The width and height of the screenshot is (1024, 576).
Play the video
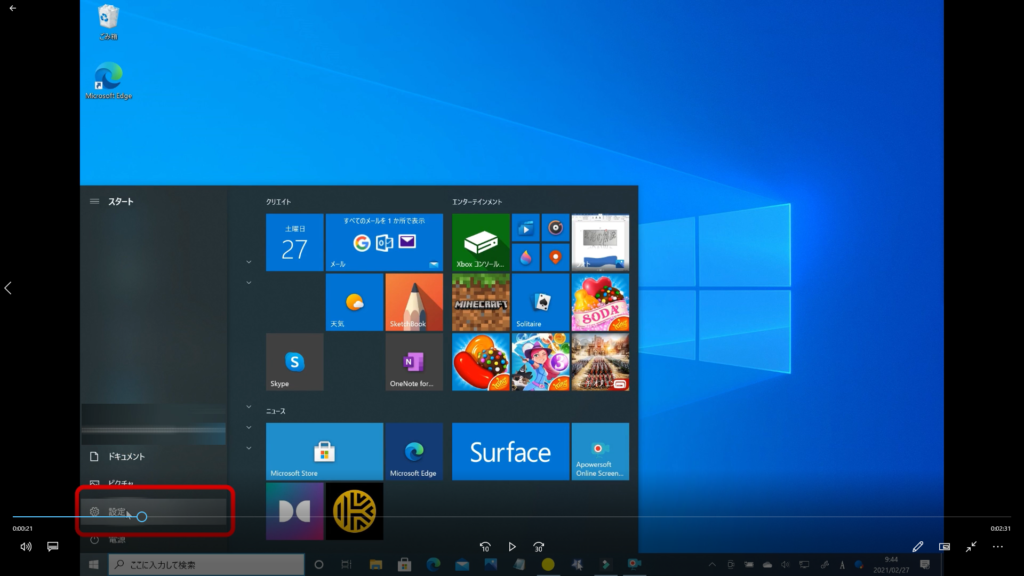point(512,547)
